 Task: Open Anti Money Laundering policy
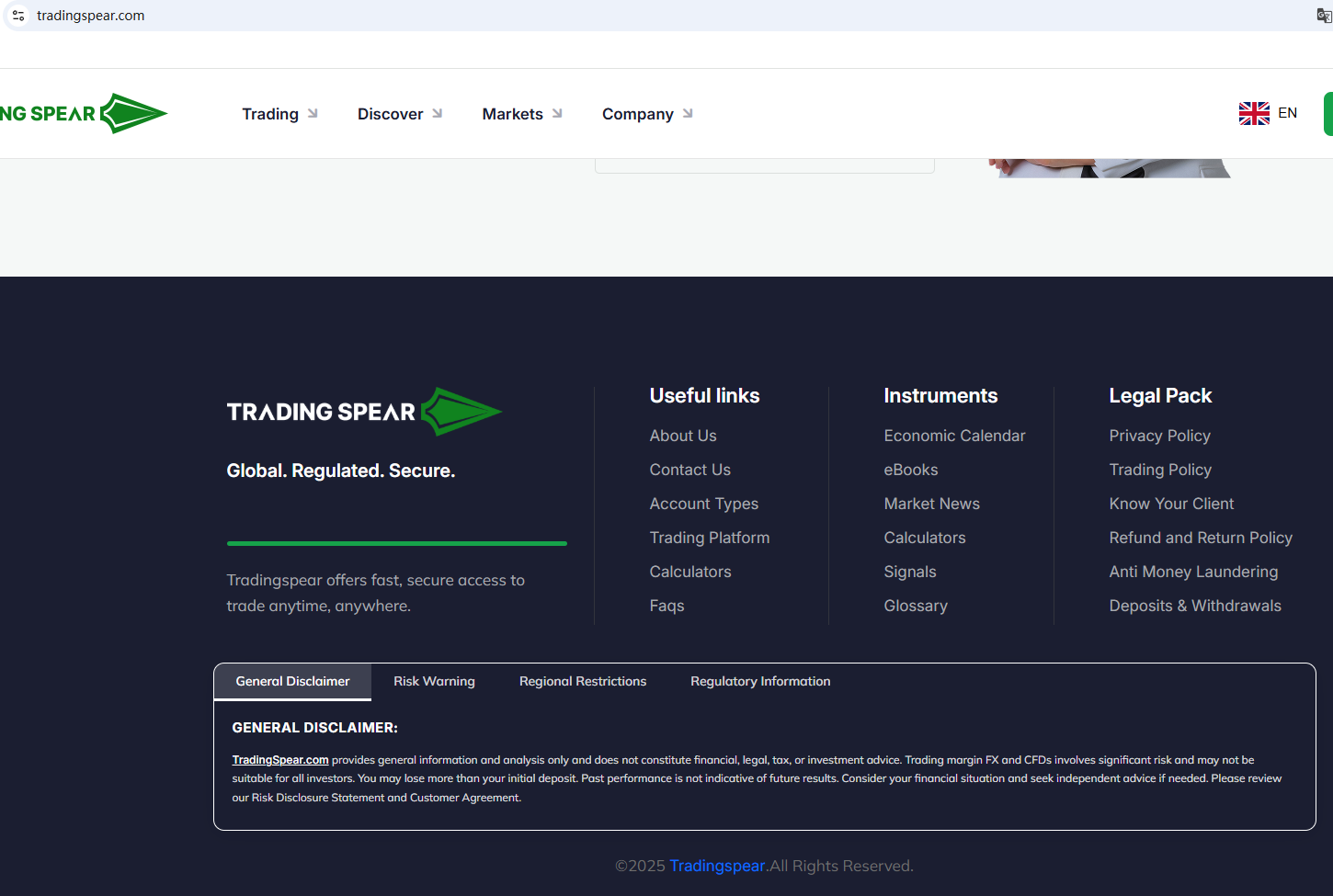tap(1193, 572)
